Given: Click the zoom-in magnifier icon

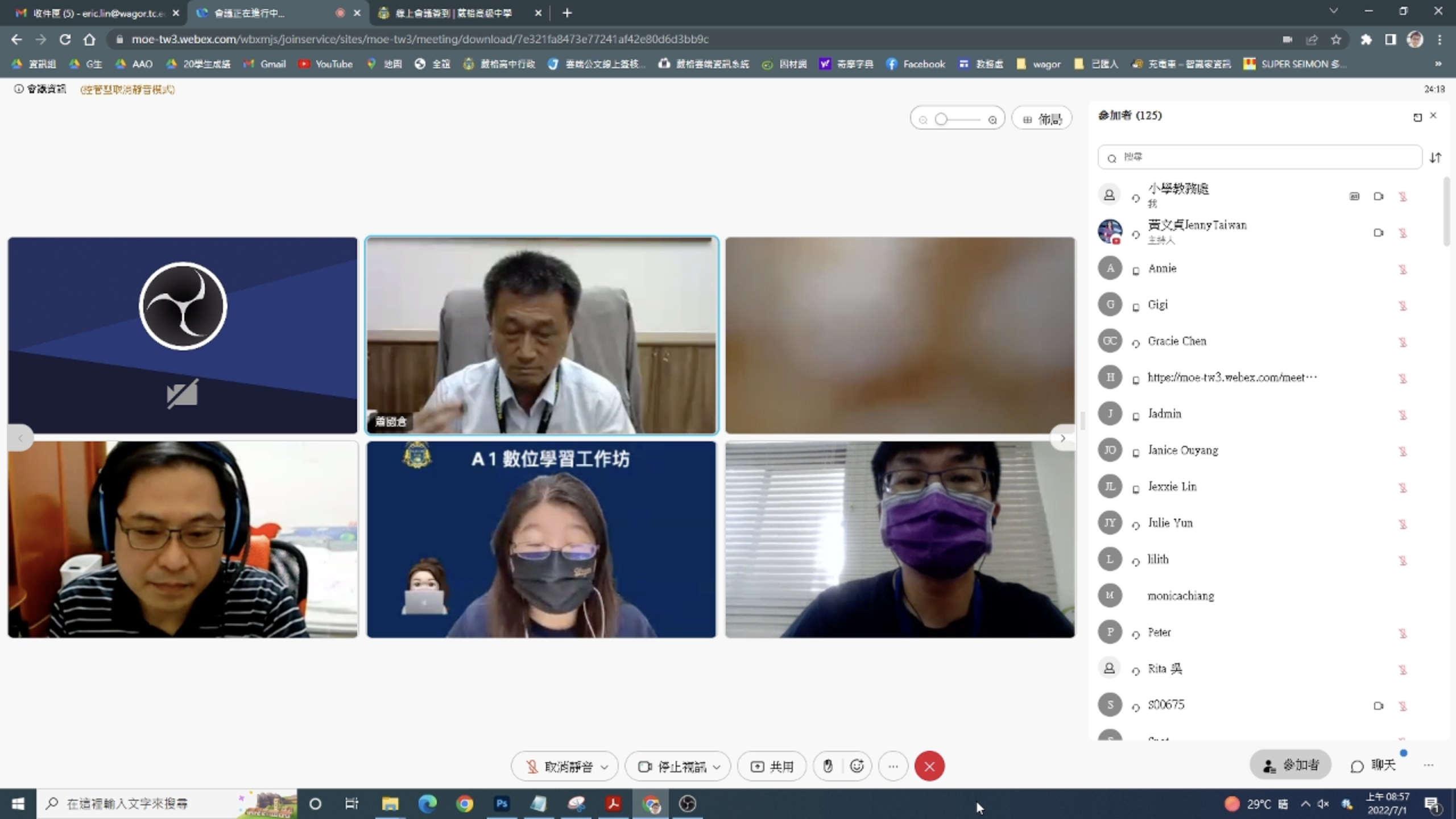Looking at the screenshot, I should click(992, 119).
